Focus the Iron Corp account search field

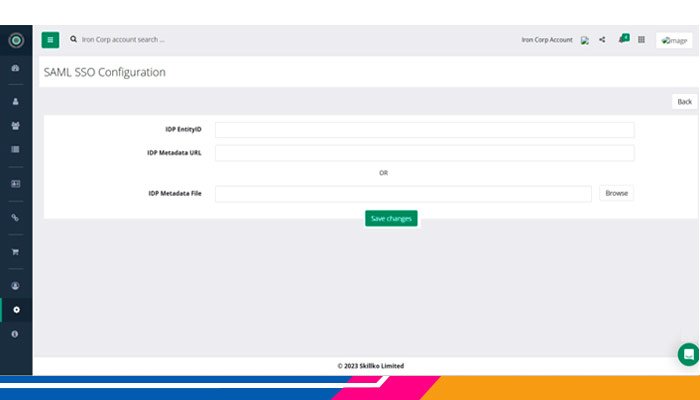click(123, 39)
